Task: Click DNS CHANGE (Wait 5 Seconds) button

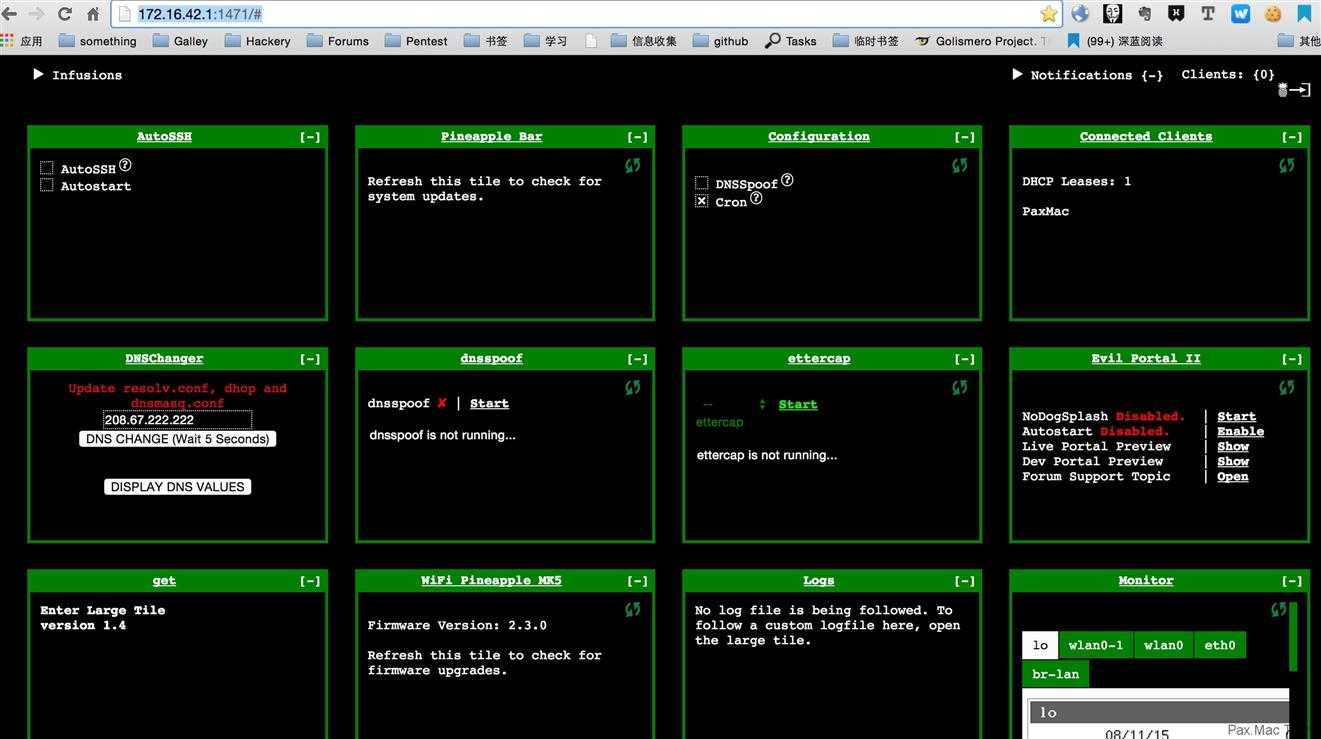Action: [x=177, y=439]
